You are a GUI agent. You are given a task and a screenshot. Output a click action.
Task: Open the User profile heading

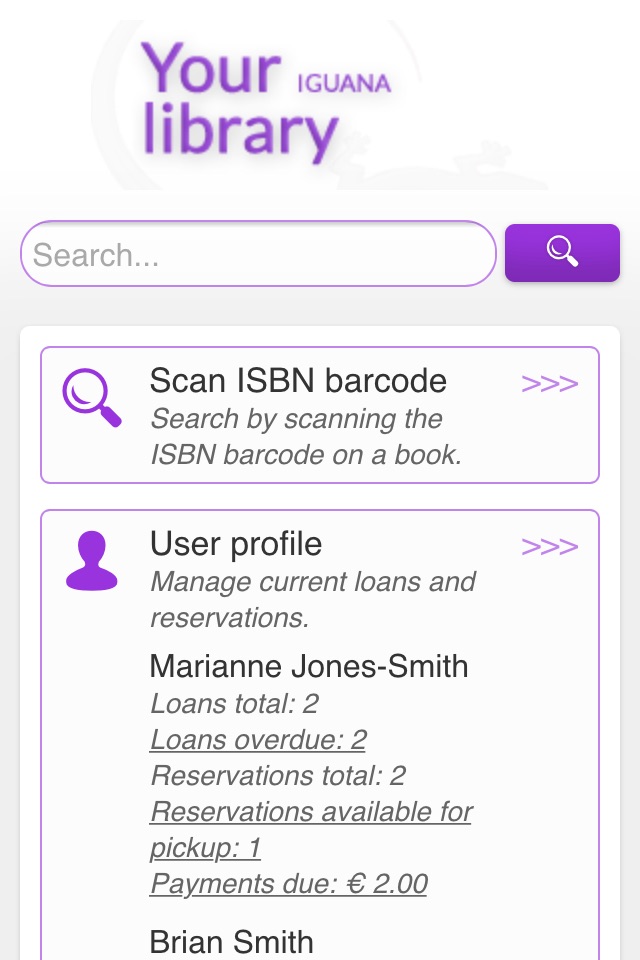click(x=236, y=544)
